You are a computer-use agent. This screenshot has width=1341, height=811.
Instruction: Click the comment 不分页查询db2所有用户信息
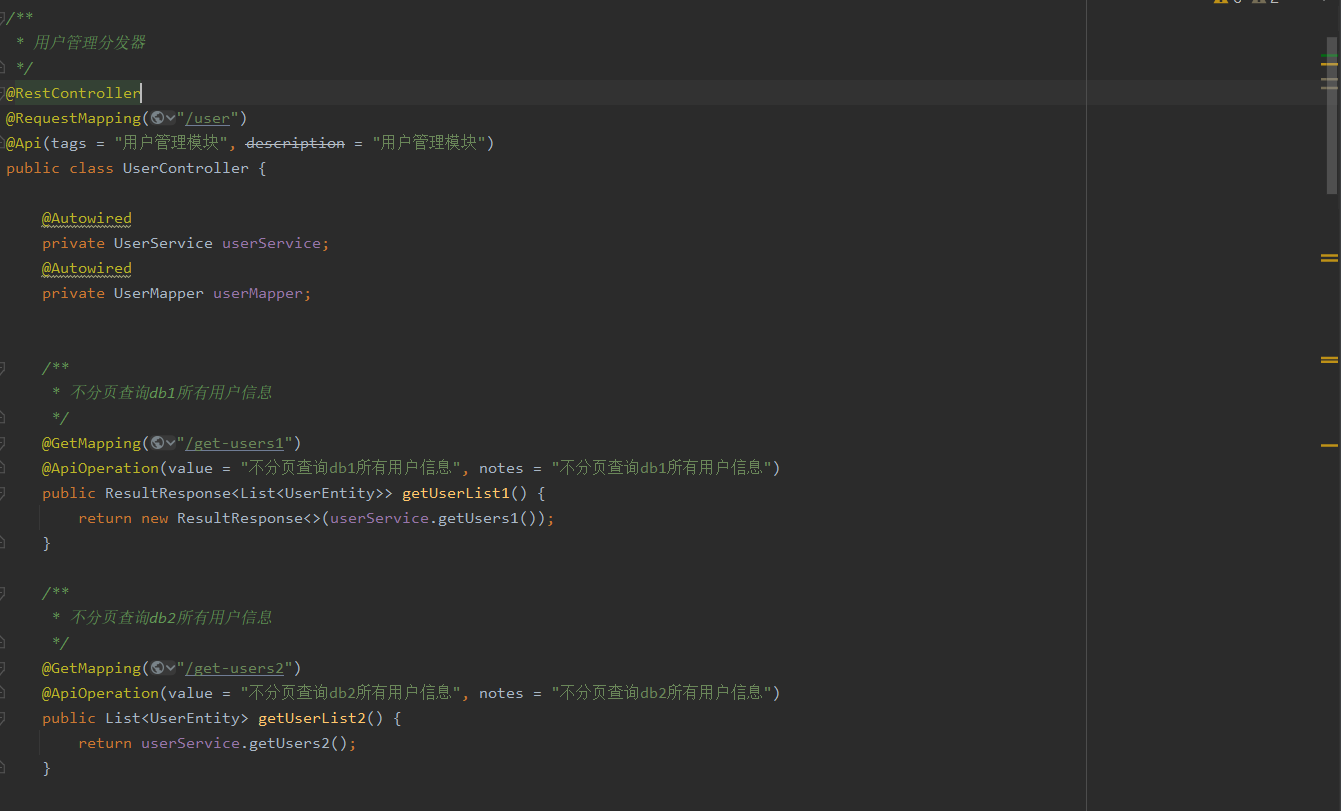(x=172, y=618)
